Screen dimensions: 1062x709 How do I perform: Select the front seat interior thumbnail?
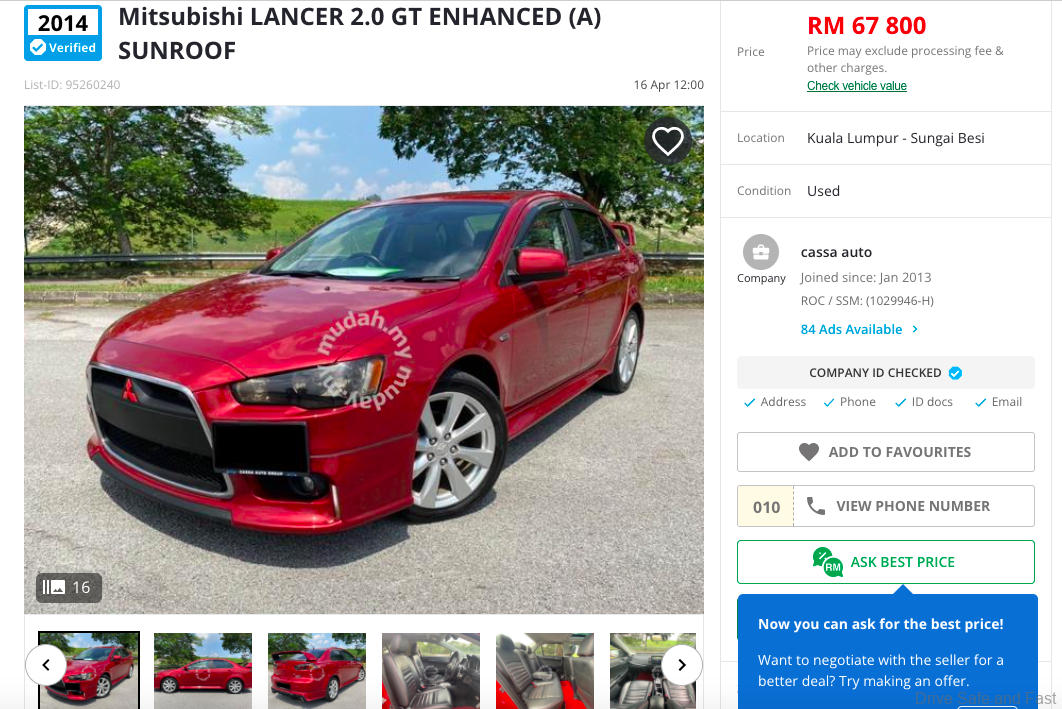tap(431, 670)
